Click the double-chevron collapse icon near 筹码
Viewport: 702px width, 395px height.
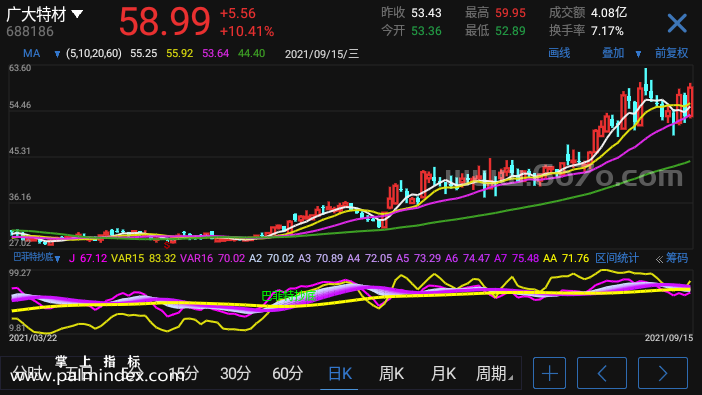click(x=659, y=259)
